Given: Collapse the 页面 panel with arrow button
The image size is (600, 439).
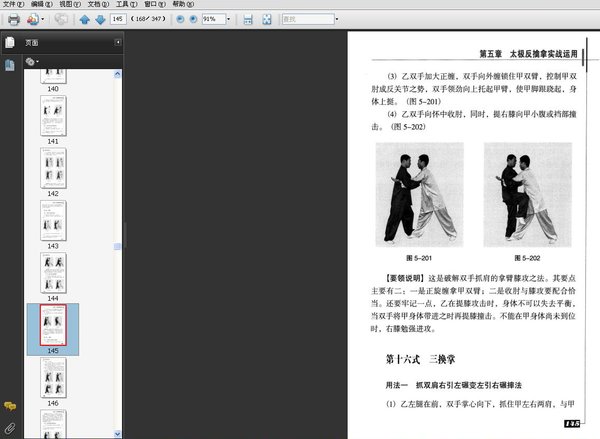Looking at the screenshot, I should 118,42.
